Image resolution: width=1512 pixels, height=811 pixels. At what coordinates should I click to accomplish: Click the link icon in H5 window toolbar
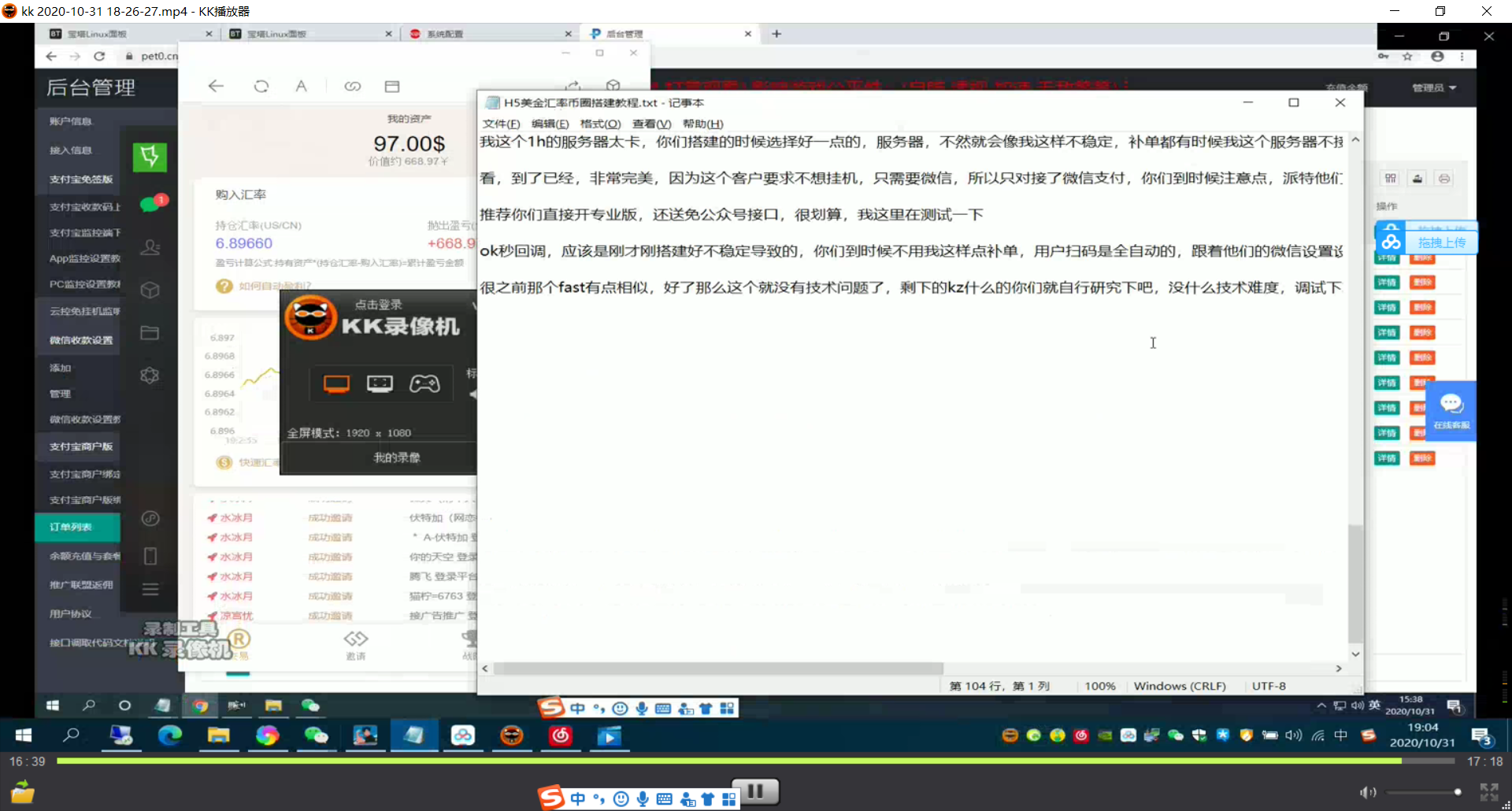(352, 86)
